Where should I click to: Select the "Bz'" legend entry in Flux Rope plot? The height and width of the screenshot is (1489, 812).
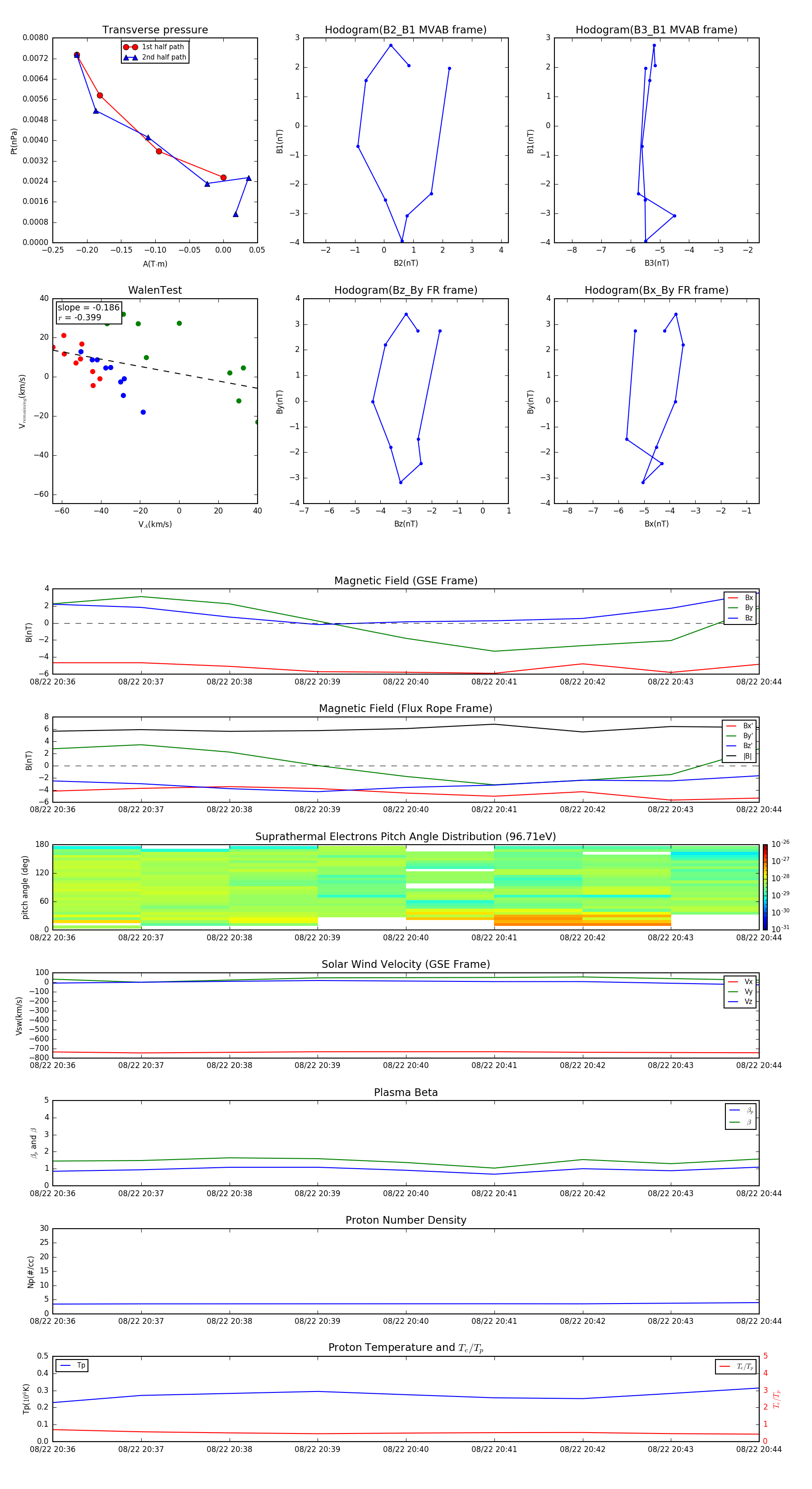click(740, 746)
